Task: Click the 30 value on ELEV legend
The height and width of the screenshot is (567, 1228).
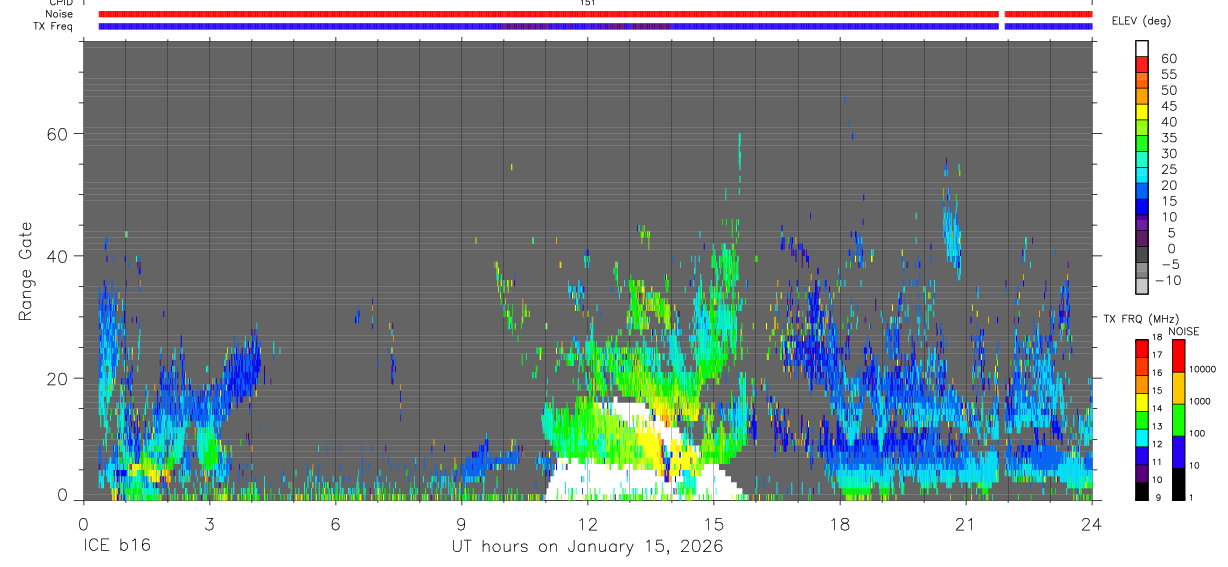Action: [x=1168, y=154]
